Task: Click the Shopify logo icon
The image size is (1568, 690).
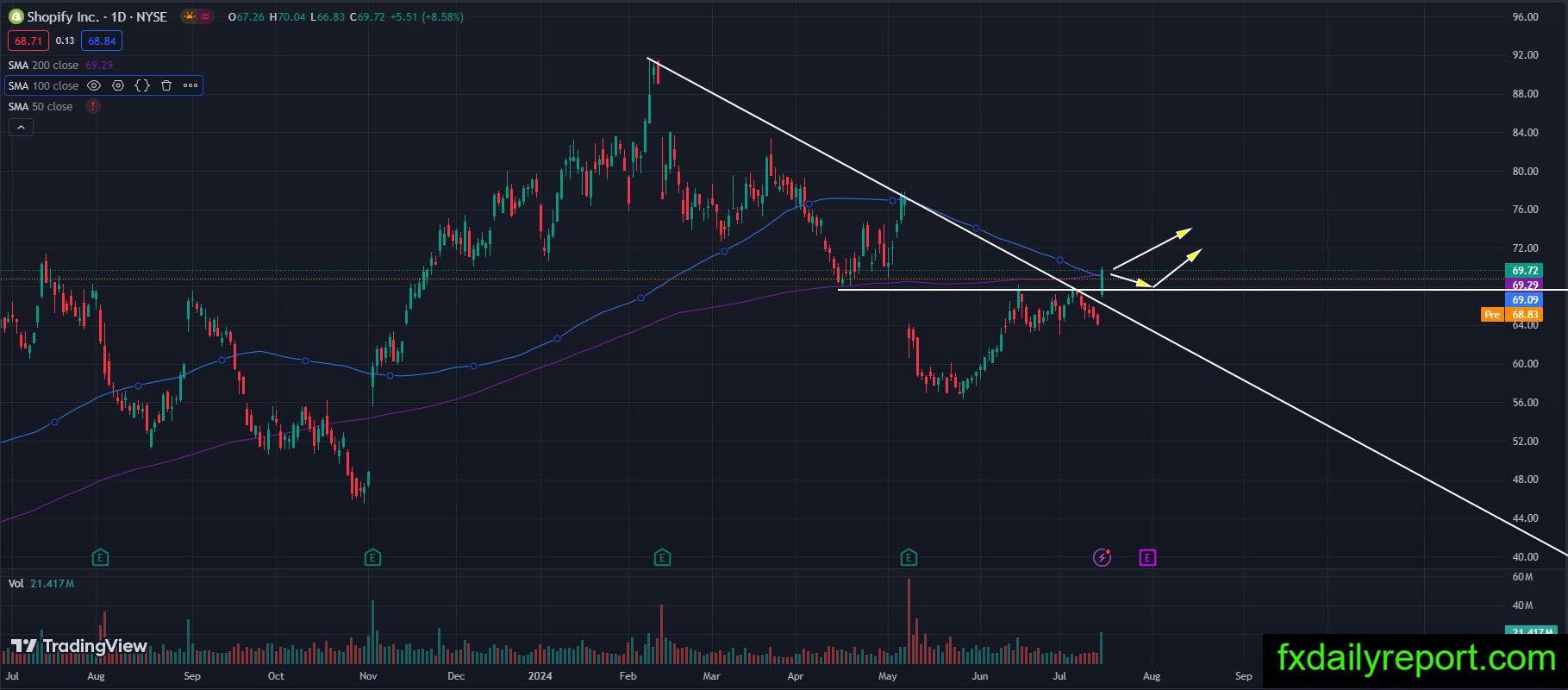Action: tap(16, 17)
